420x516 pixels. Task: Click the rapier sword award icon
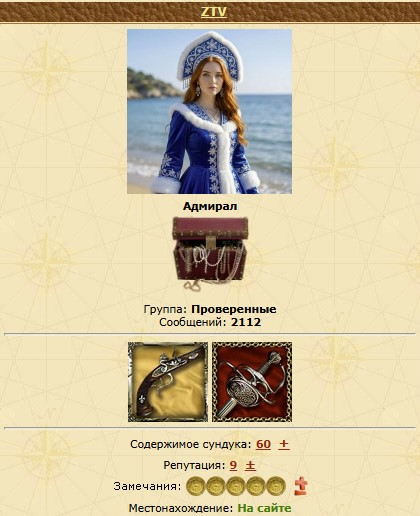(x=252, y=382)
